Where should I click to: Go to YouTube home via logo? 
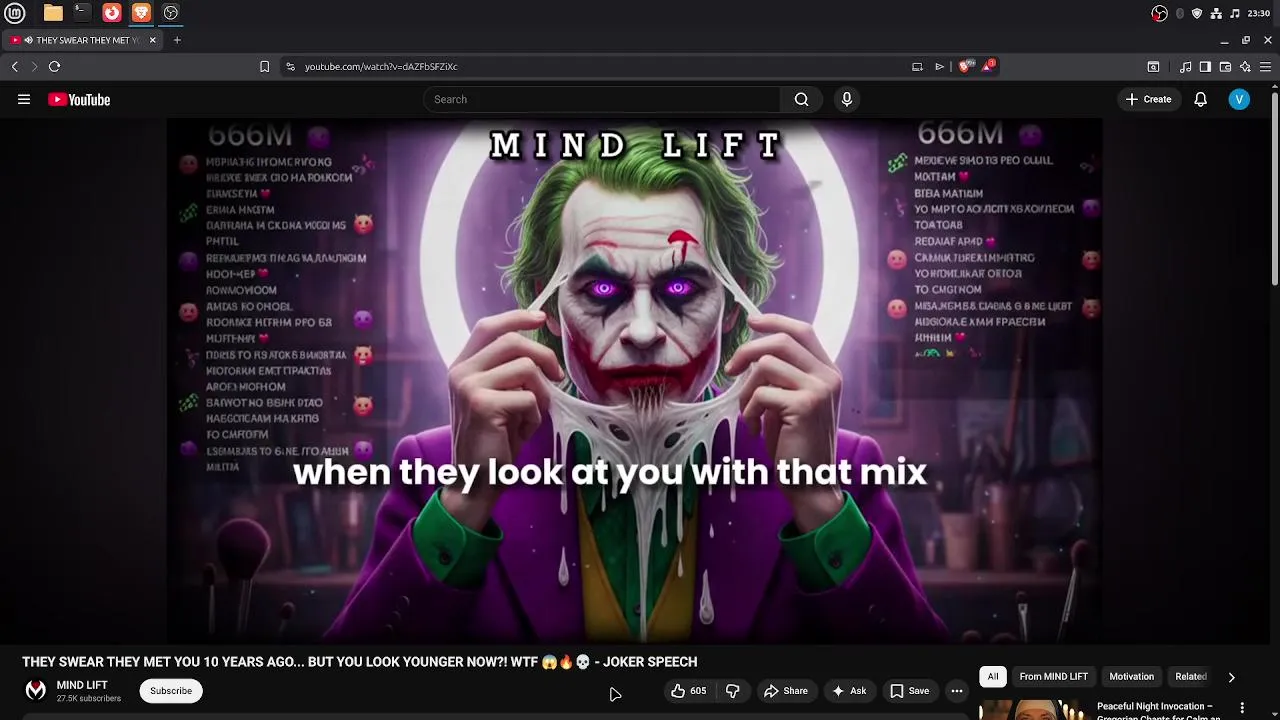coord(79,99)
